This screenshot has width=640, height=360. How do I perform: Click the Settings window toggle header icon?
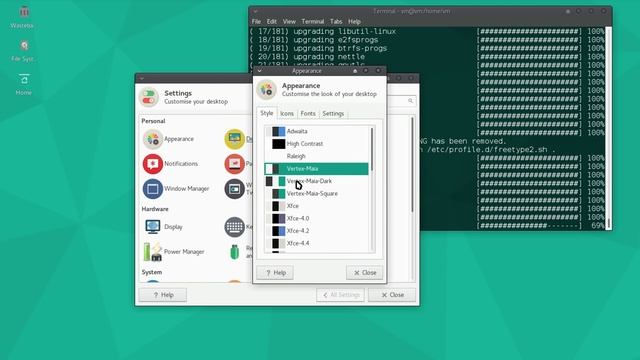149,97
